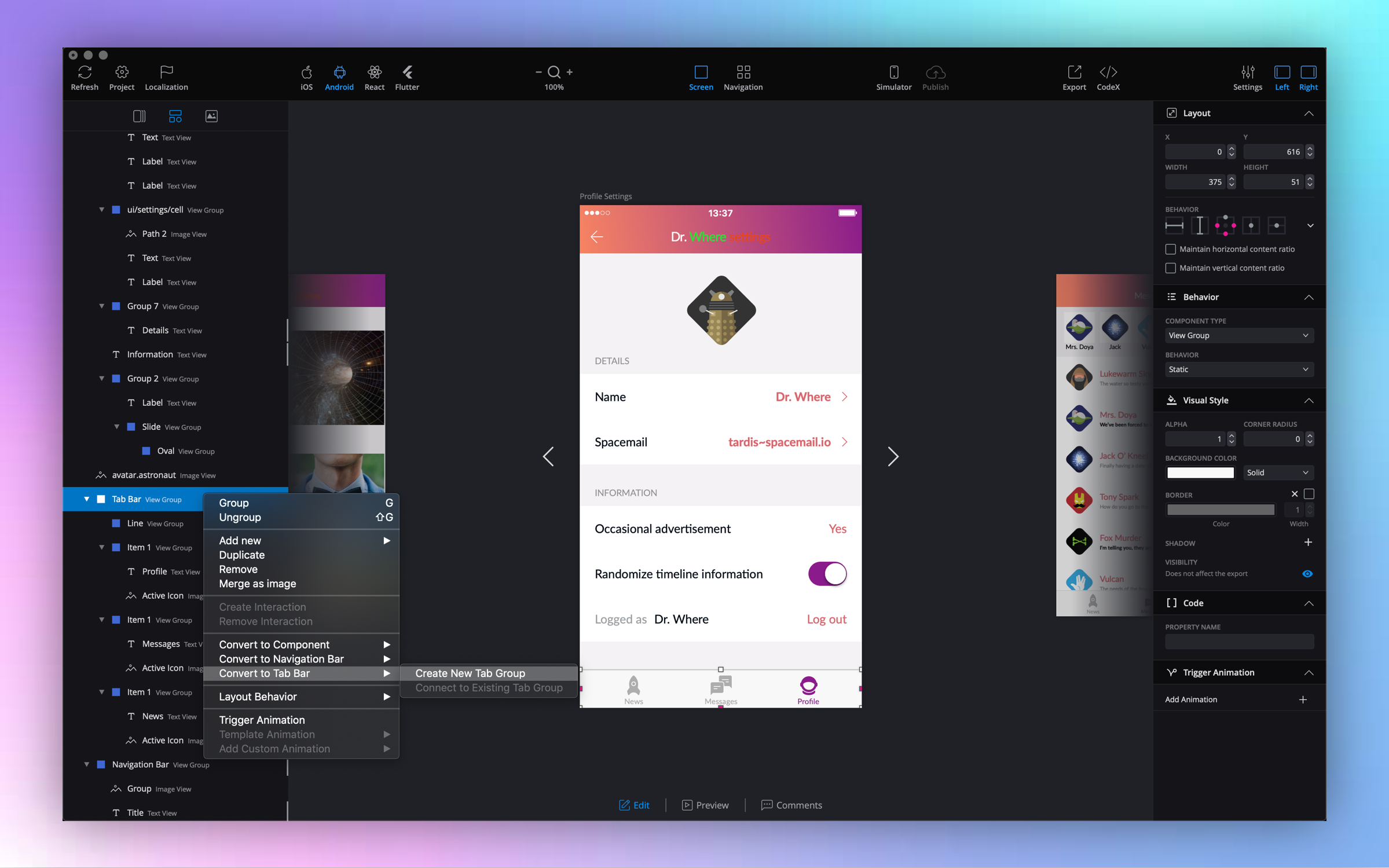1389x868 pixels.
Task: Toggle the Right panel
Action: tap(1308, 72)
